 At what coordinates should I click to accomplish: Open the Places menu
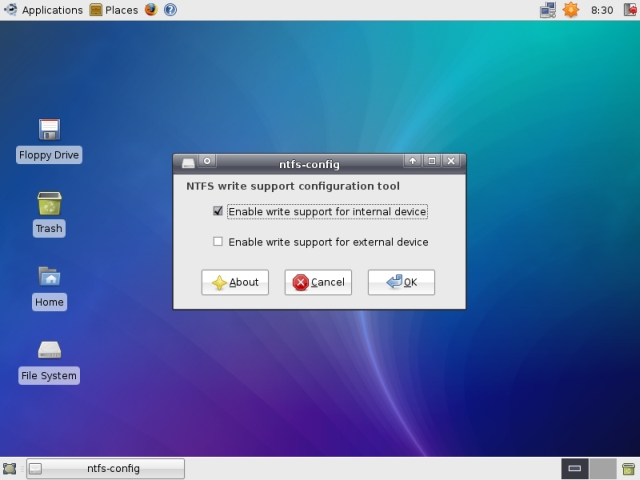click(114, 10)
